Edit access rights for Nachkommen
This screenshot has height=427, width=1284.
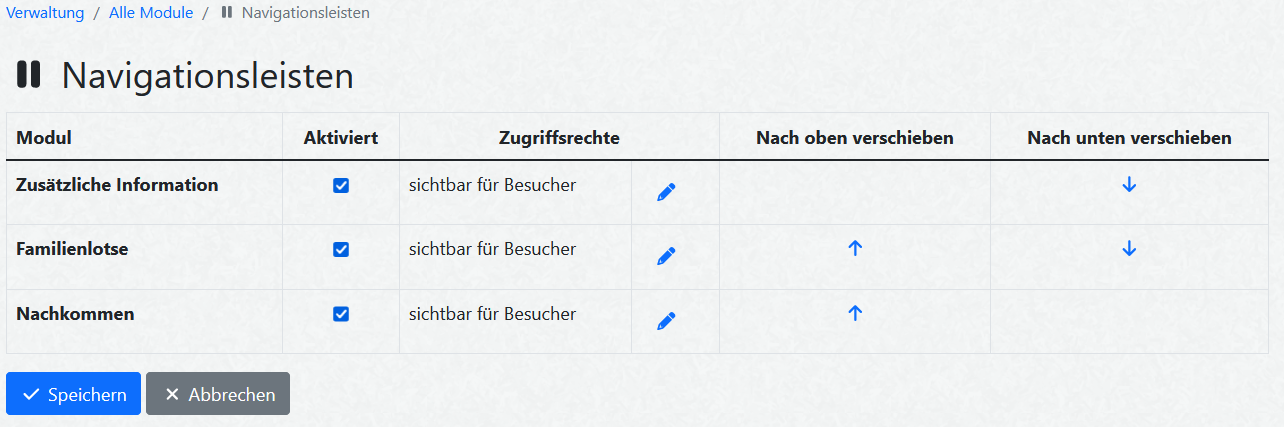[x=666, y=321]
